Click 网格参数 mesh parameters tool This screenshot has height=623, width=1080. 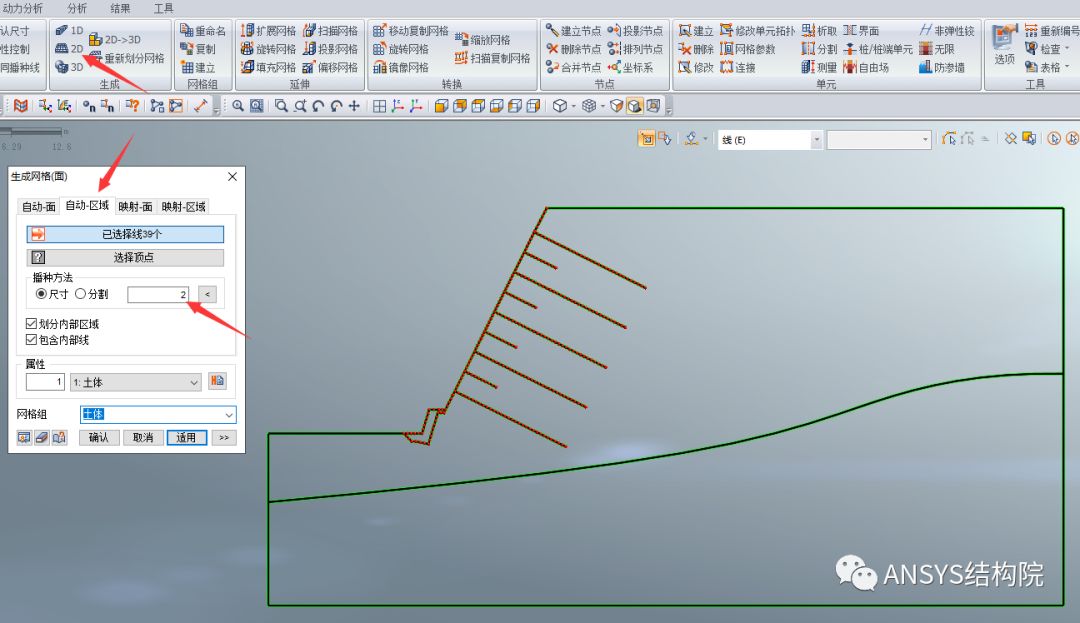click(x=747, y=49)
